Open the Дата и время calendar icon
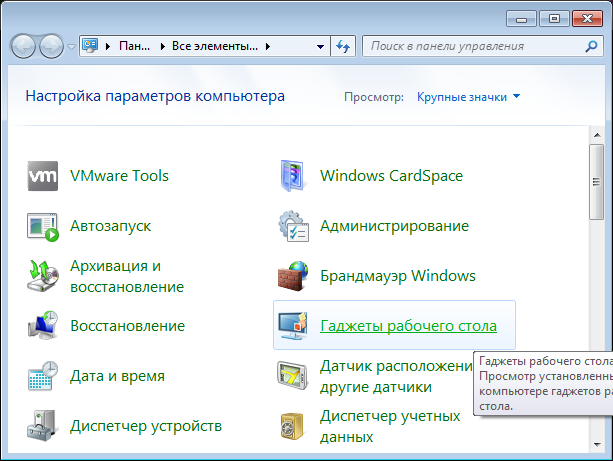 43,376
